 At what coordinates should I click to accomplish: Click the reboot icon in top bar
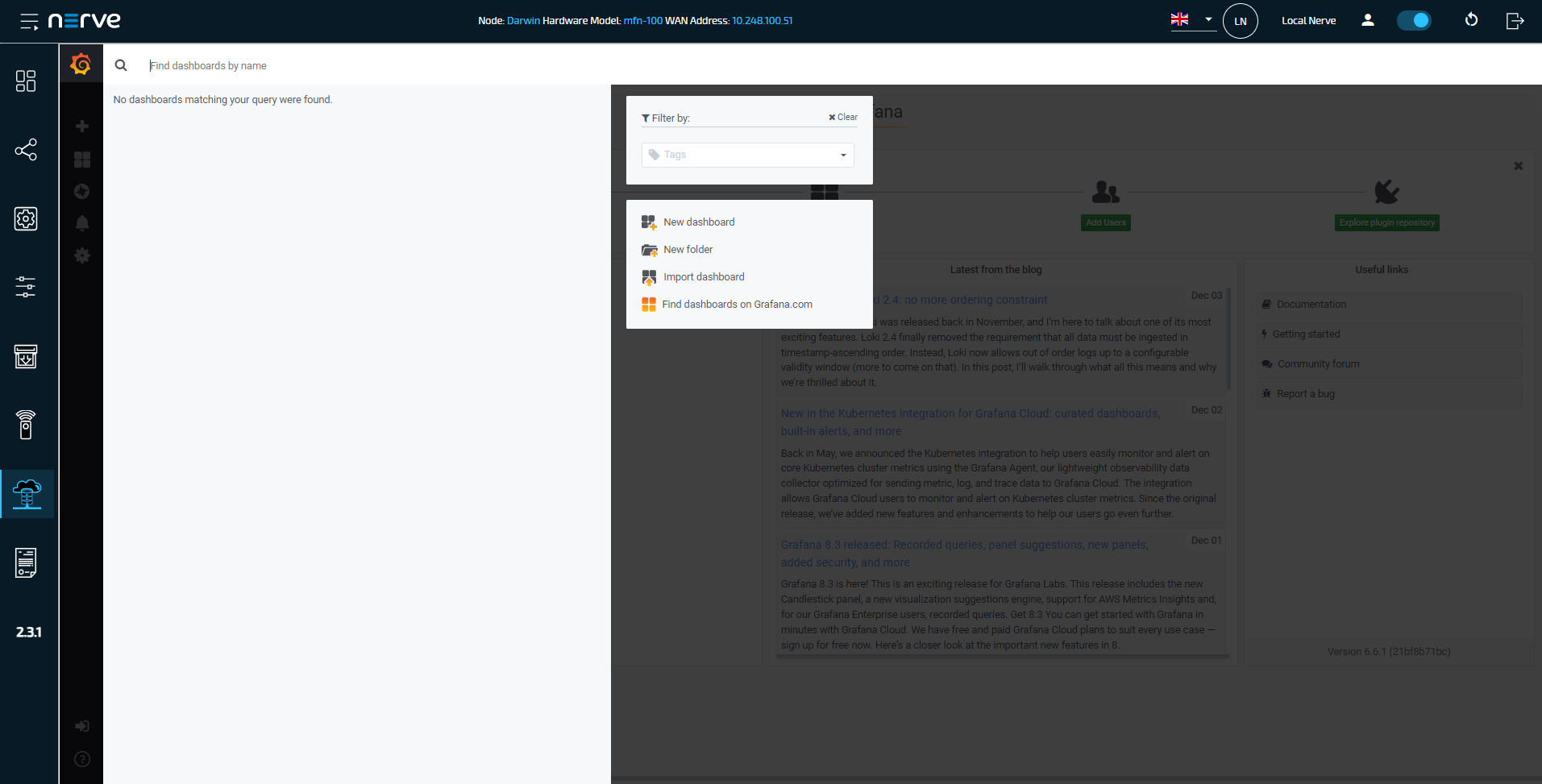click(x=1472, y=20)
